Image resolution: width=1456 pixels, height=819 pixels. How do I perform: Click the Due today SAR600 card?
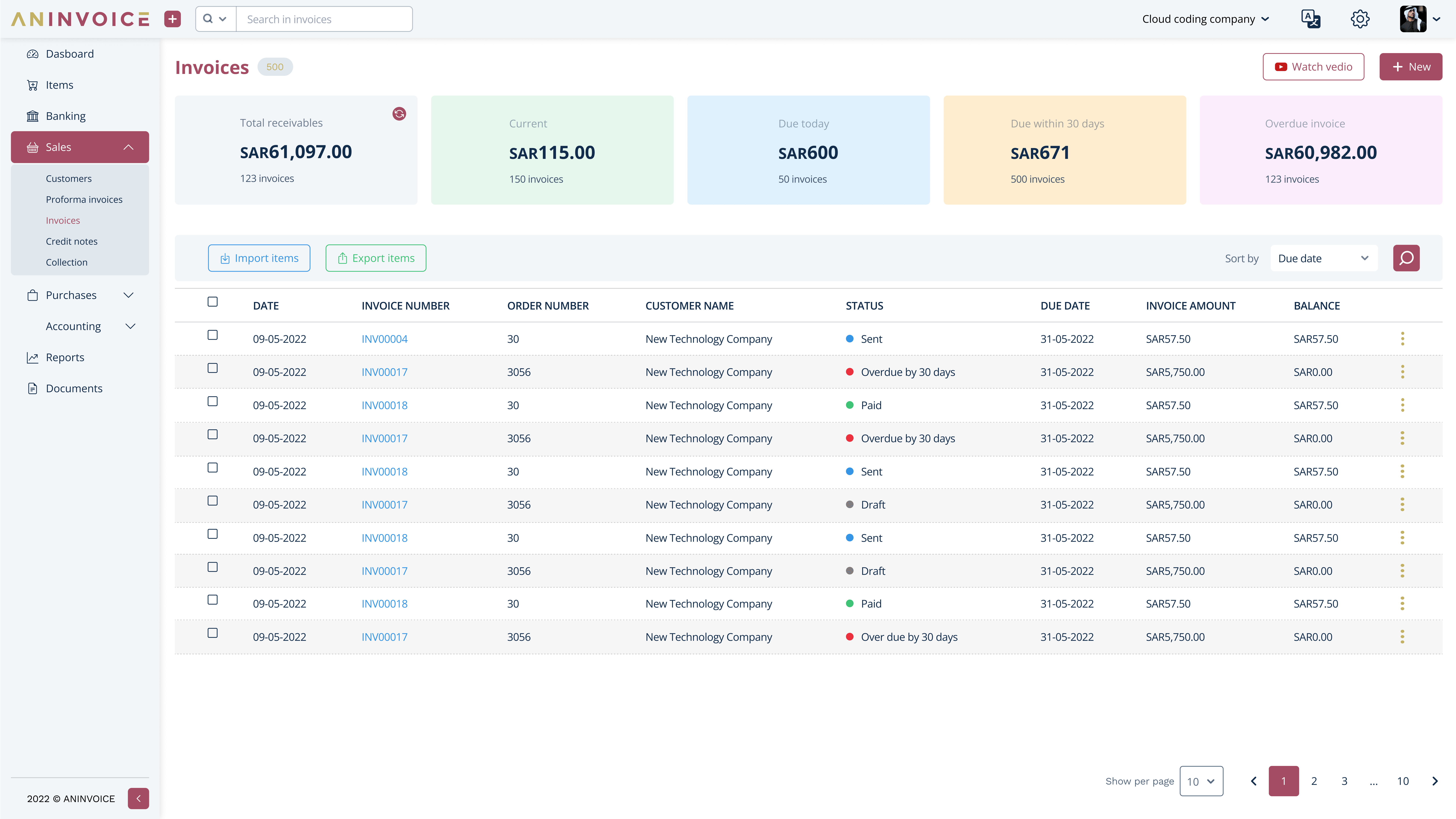pyautogui.click(x=808, y=150)
